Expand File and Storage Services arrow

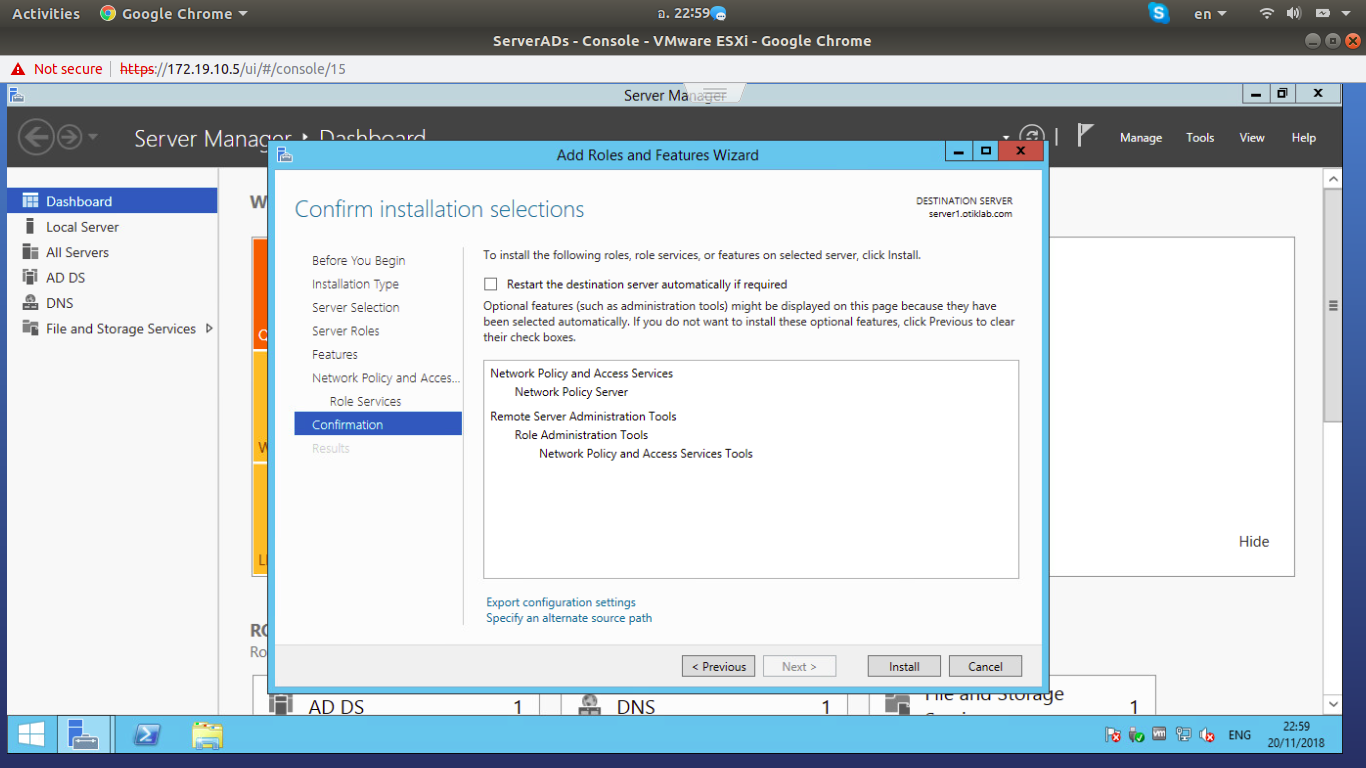209,328
